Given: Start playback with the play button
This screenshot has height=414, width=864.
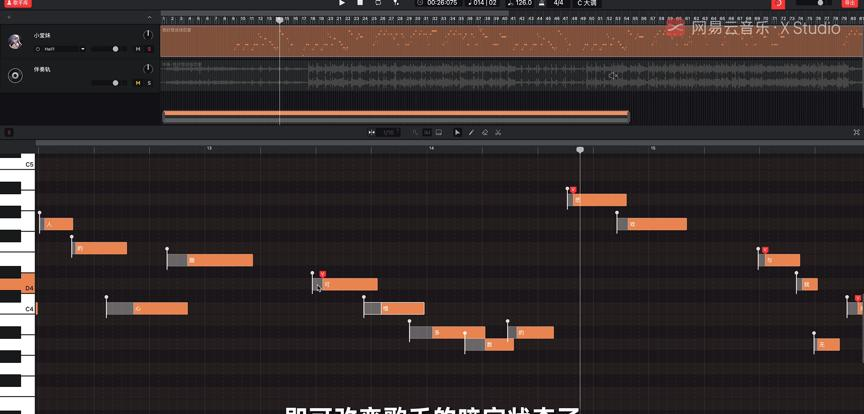Looking at the screenshot, I should click(342, 3).
